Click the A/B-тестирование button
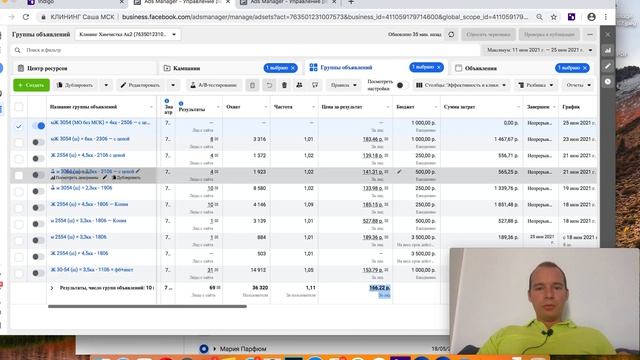The image size is (640, 360). click(214, 85)
